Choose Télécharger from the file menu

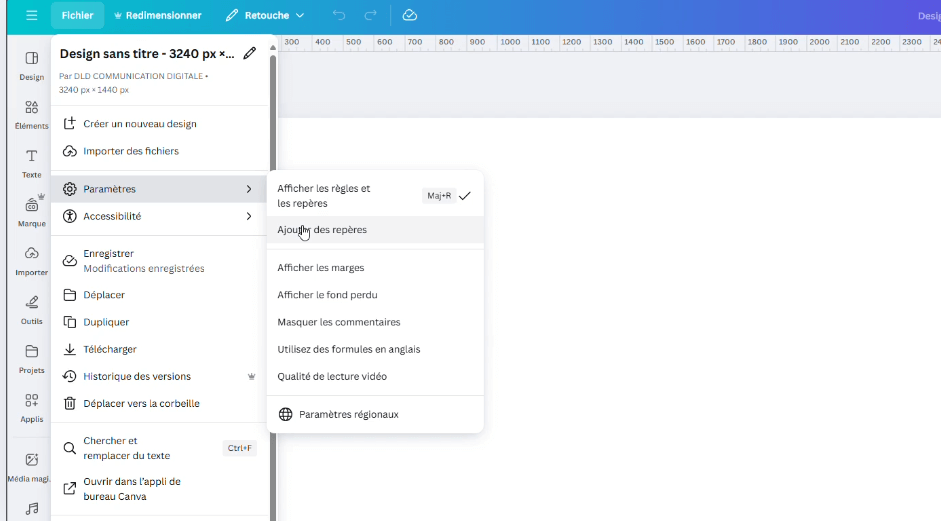(110, 349)
